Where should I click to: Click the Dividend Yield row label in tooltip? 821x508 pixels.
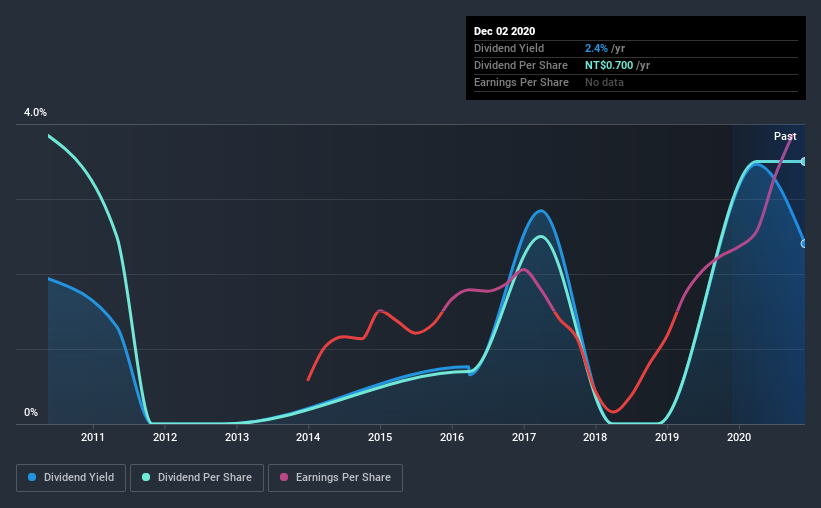tap(509, 48)
